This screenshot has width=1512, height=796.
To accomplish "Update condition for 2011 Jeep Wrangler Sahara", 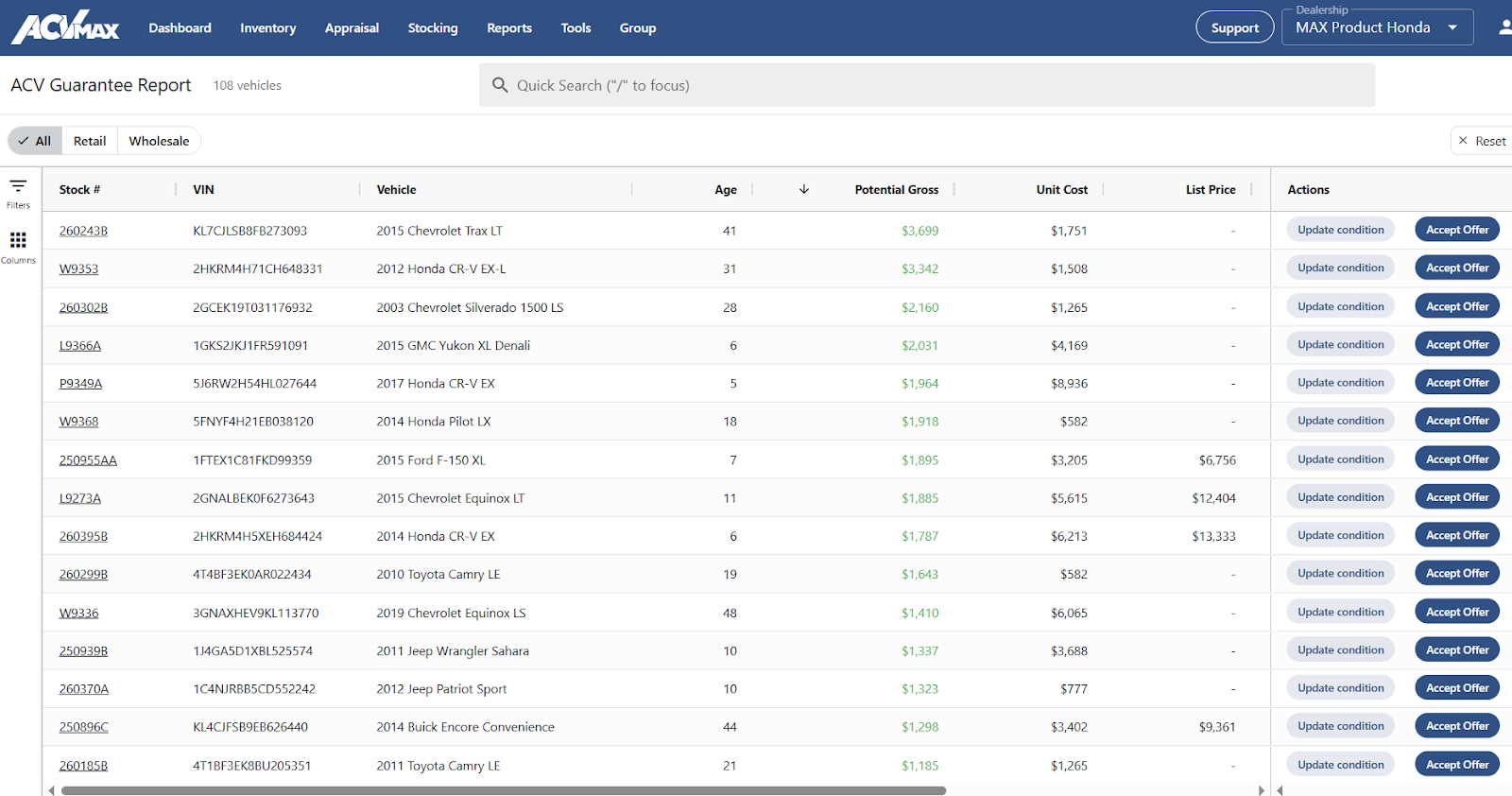I will [1340, 649].
